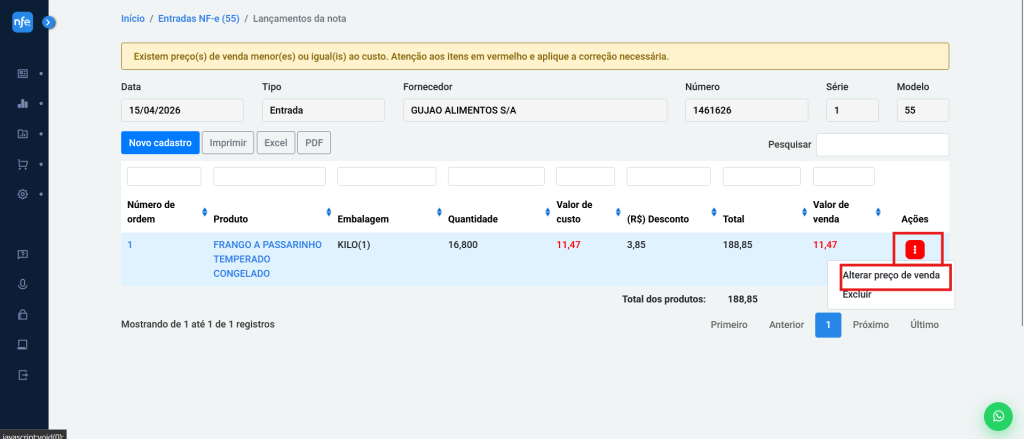Image resolution: width=1024 pixels, height=439 pixels.
Task: Click the Pesquisar search input field
Action: tap(882, 144)
